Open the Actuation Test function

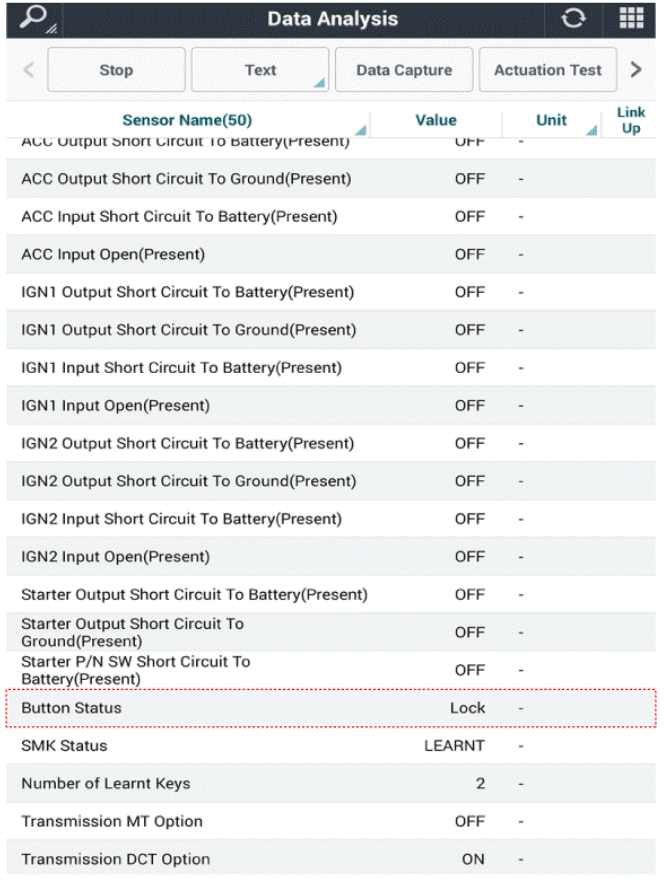click(548, 70)
